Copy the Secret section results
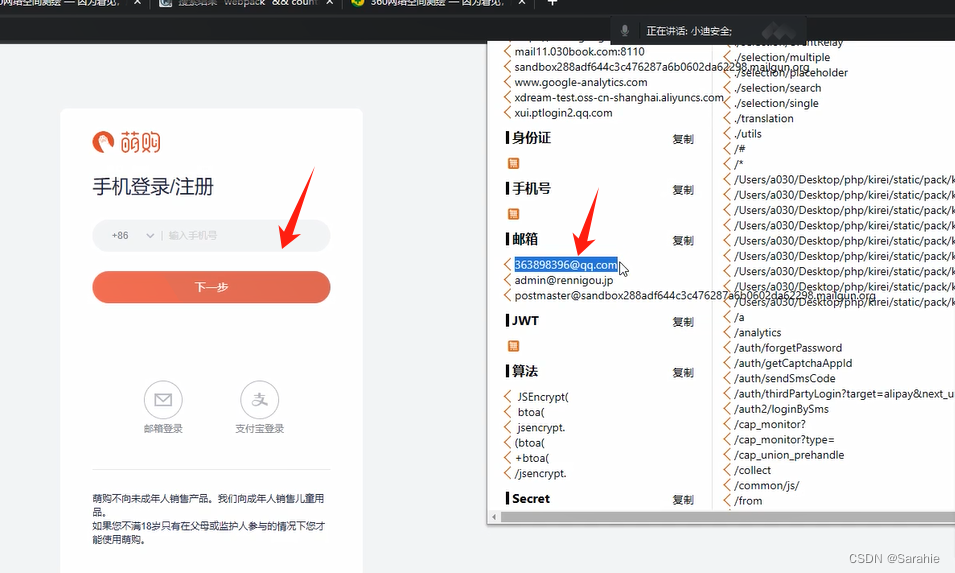 click(x=683, y=500)
